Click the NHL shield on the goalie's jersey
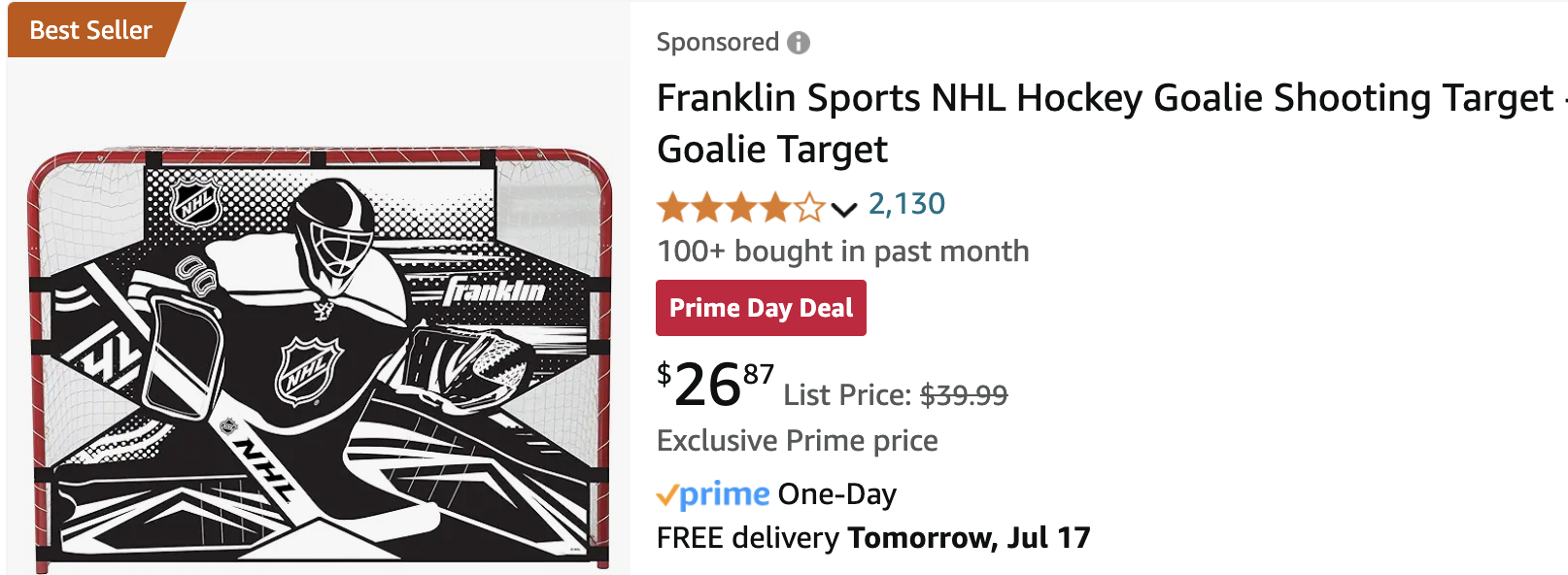Viewport: 1568px width, 575px height. coord(308,370)
